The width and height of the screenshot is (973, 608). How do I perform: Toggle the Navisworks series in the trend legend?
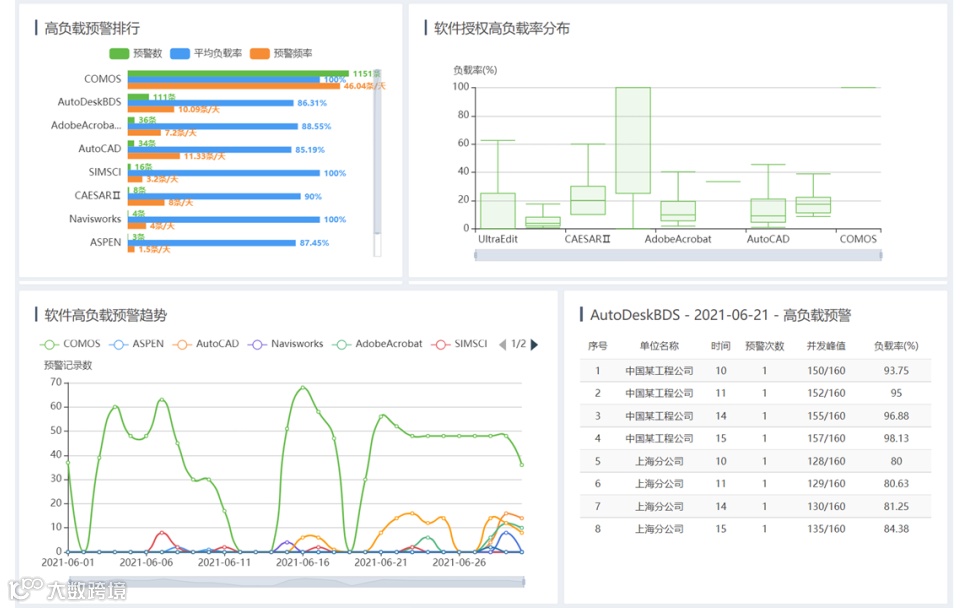pos(285,344)
